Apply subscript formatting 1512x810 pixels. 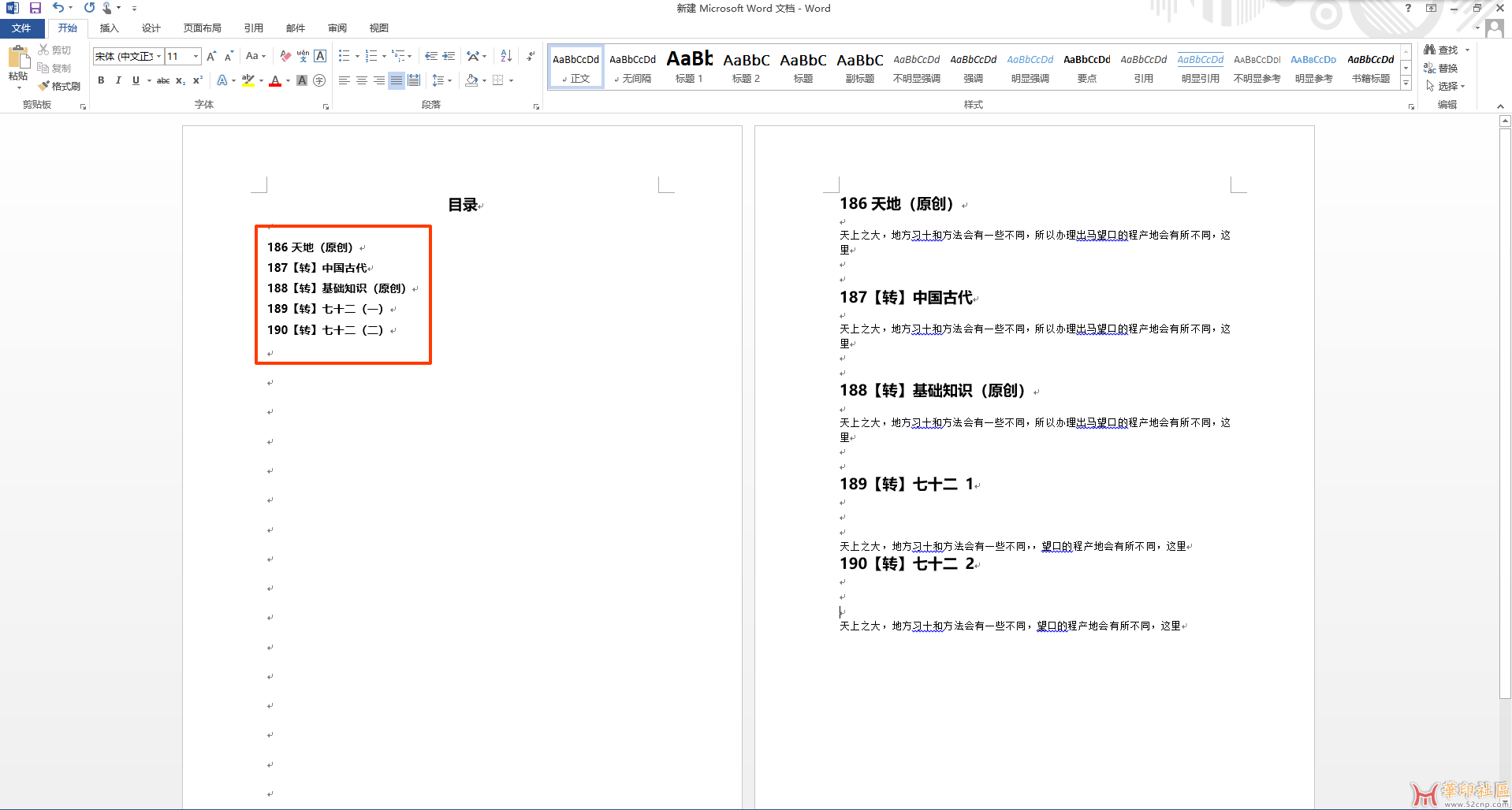tap(181, 80)
